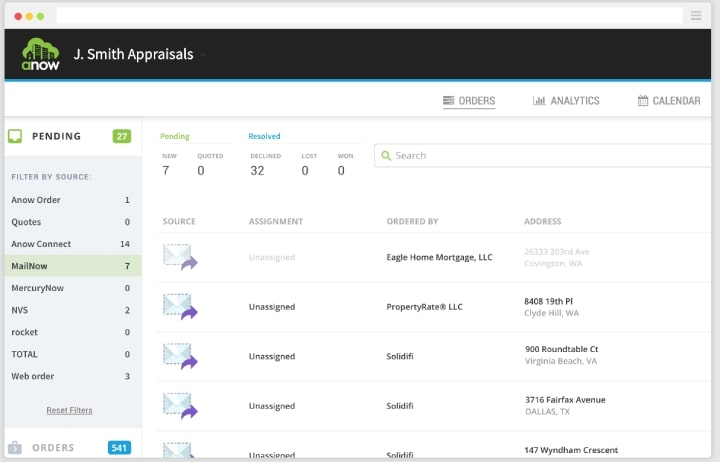Click the browser address bar
Image resolution: width=720 pixels, height=462 pixels.
[x=369, y=16]
